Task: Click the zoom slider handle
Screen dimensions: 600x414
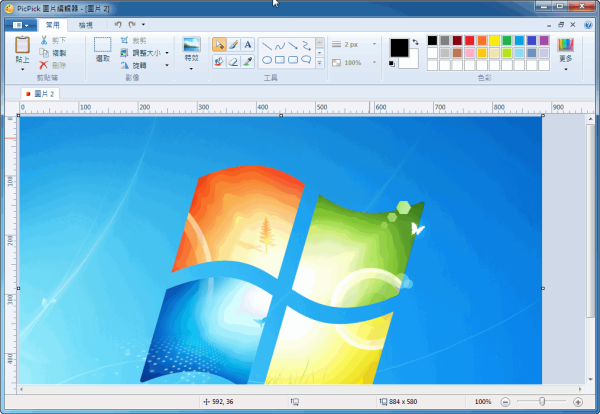Action: point(542,401)
